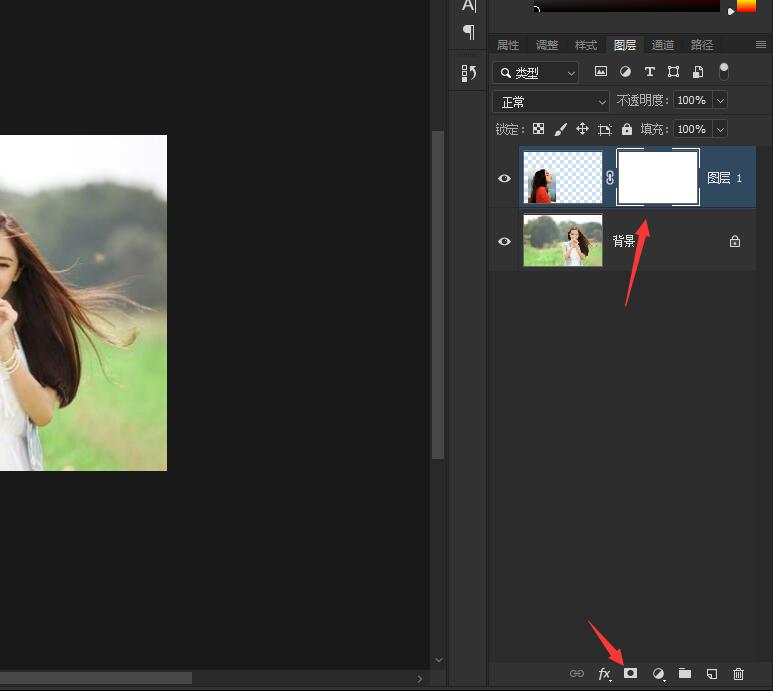773x691 pixels.
Task: Click the 填充 fill percentage field
Action: pyautogui.click(x=690, y=129)
